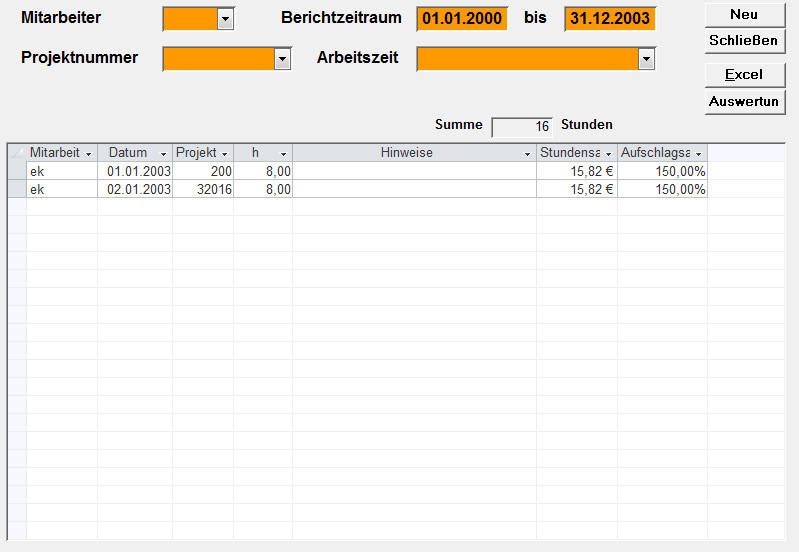
Task: Open the Mitarbeit column filter arrow
Action: 89,153
